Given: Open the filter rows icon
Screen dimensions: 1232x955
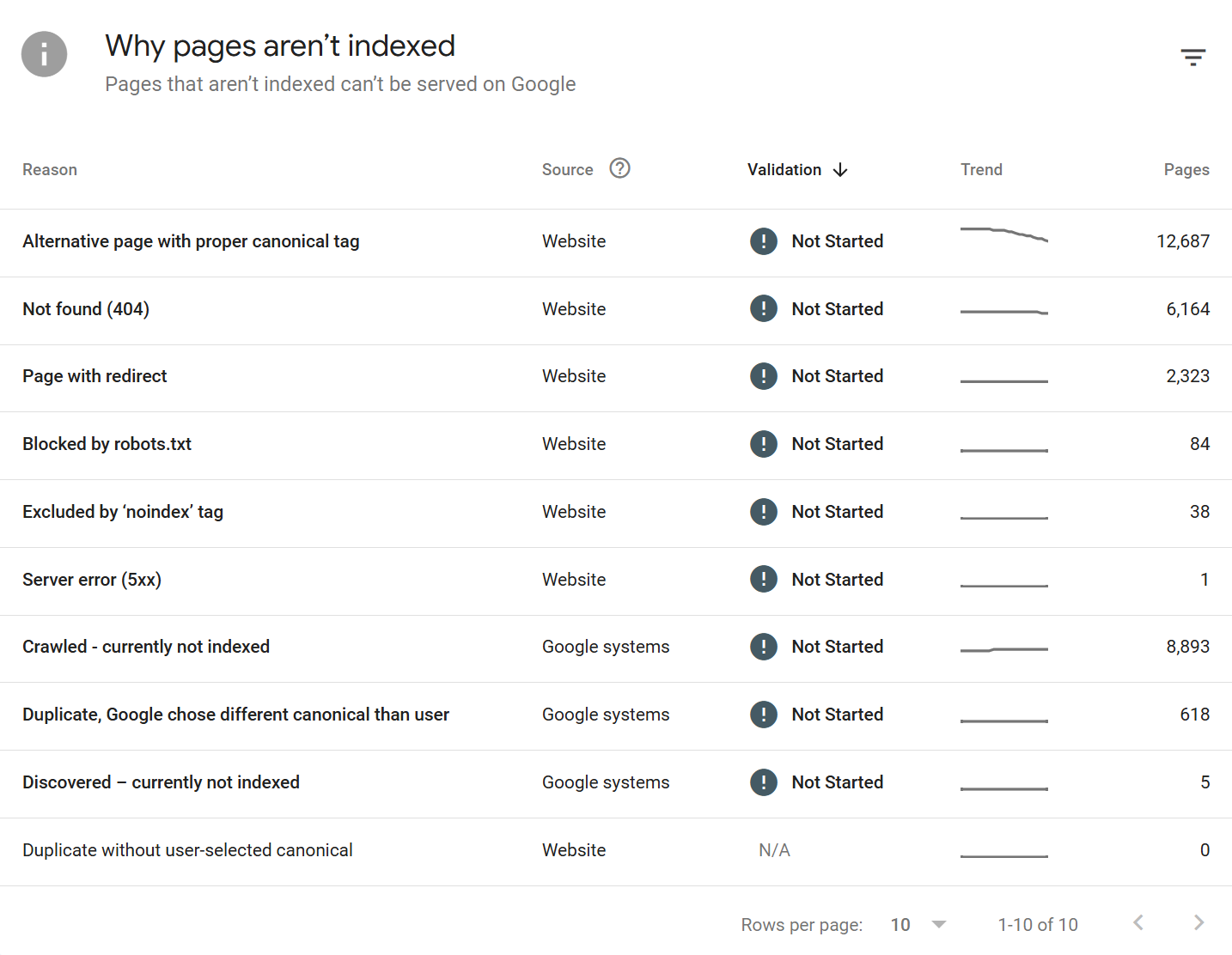Looking at the screenshot, I should [x=1192, y=58].
